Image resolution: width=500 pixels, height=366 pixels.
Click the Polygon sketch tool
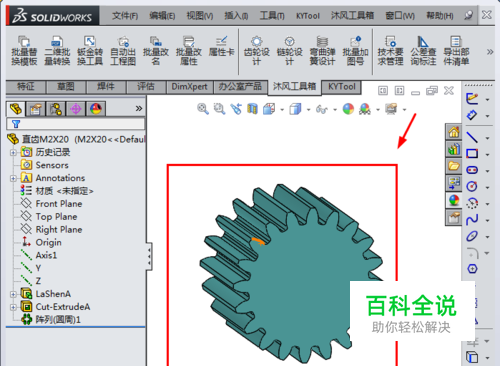[x=472, y=269]
